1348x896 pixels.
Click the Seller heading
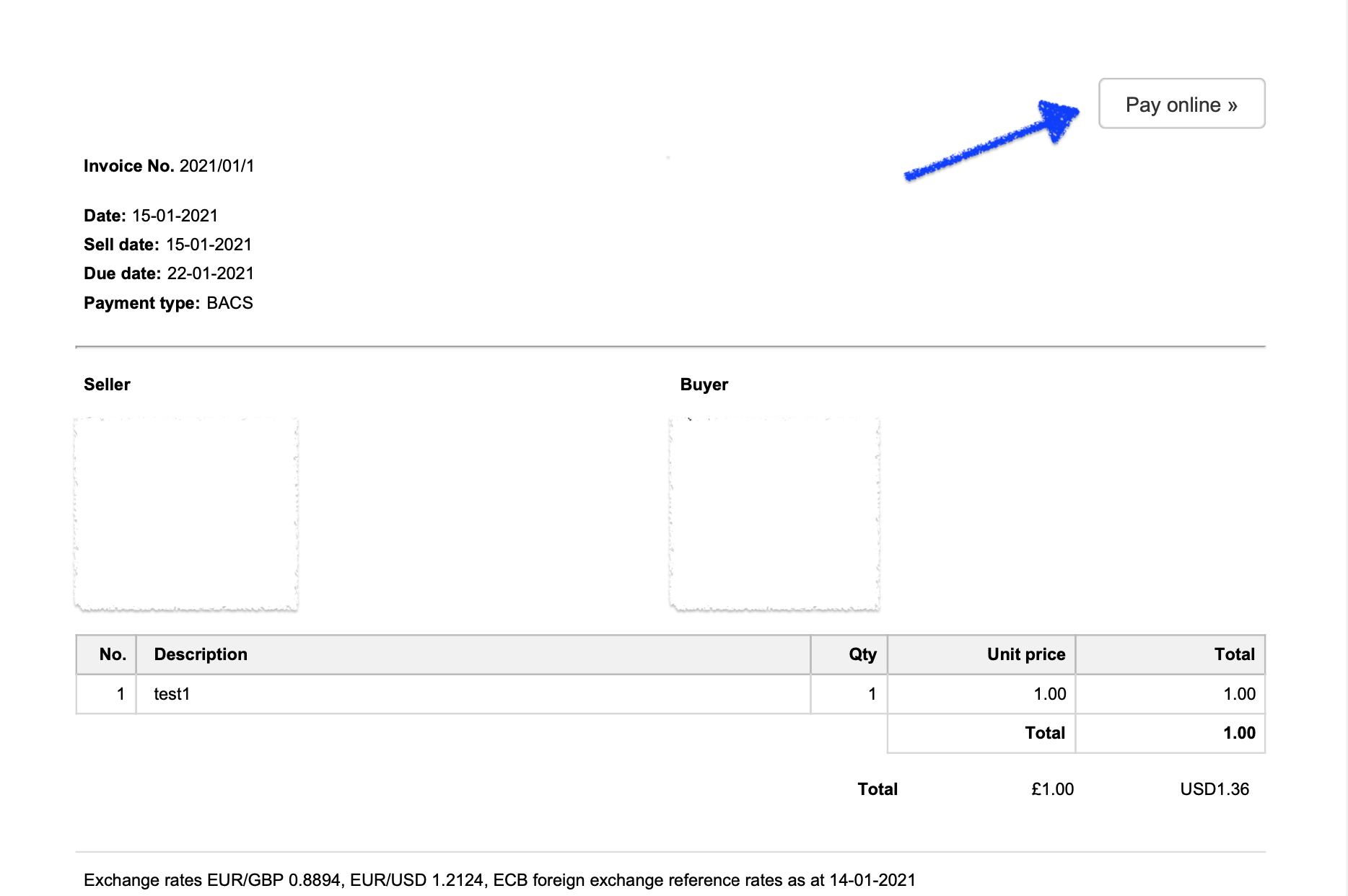point(107,384)
